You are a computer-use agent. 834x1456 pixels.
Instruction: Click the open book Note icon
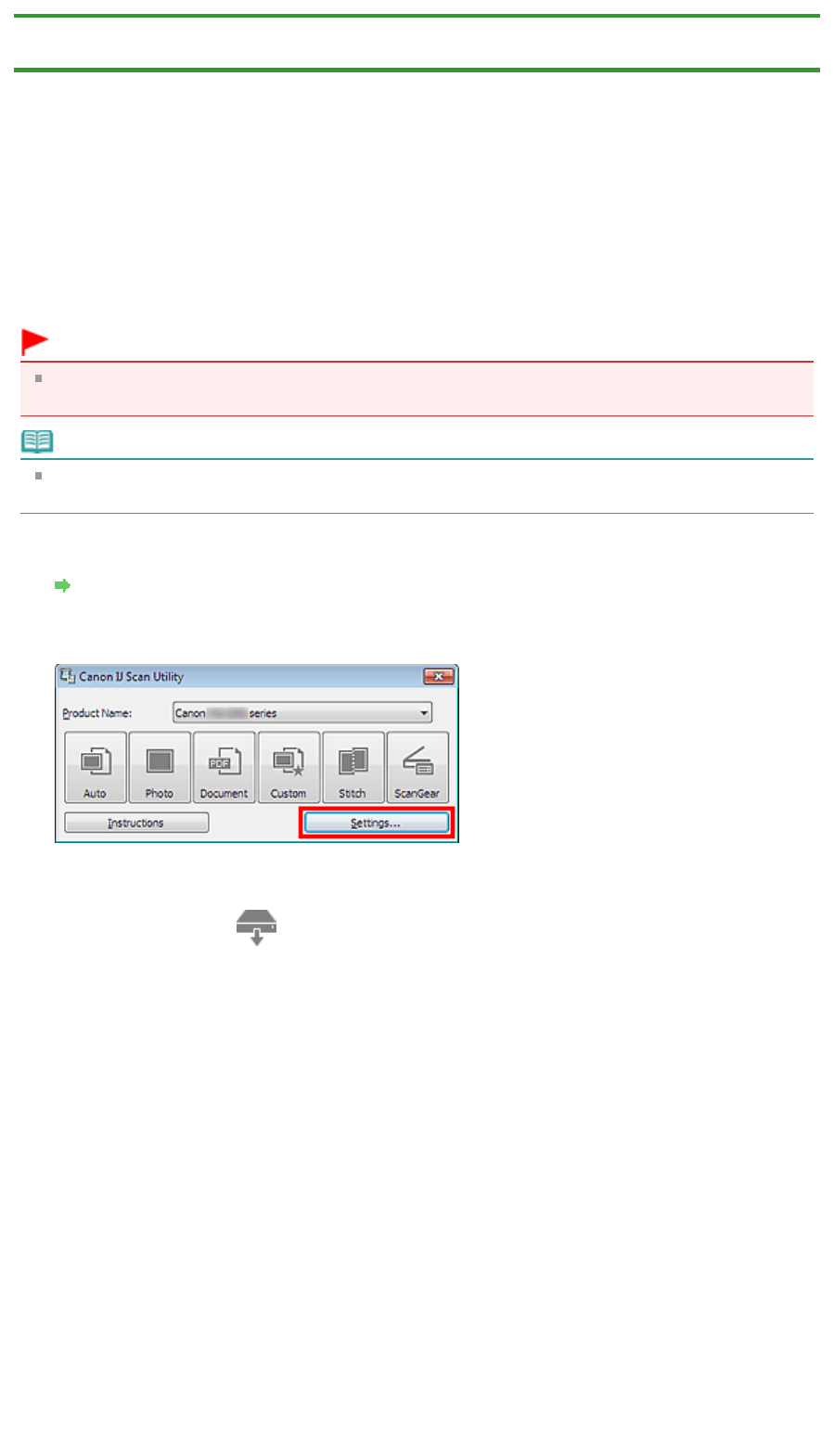point(37,441)
